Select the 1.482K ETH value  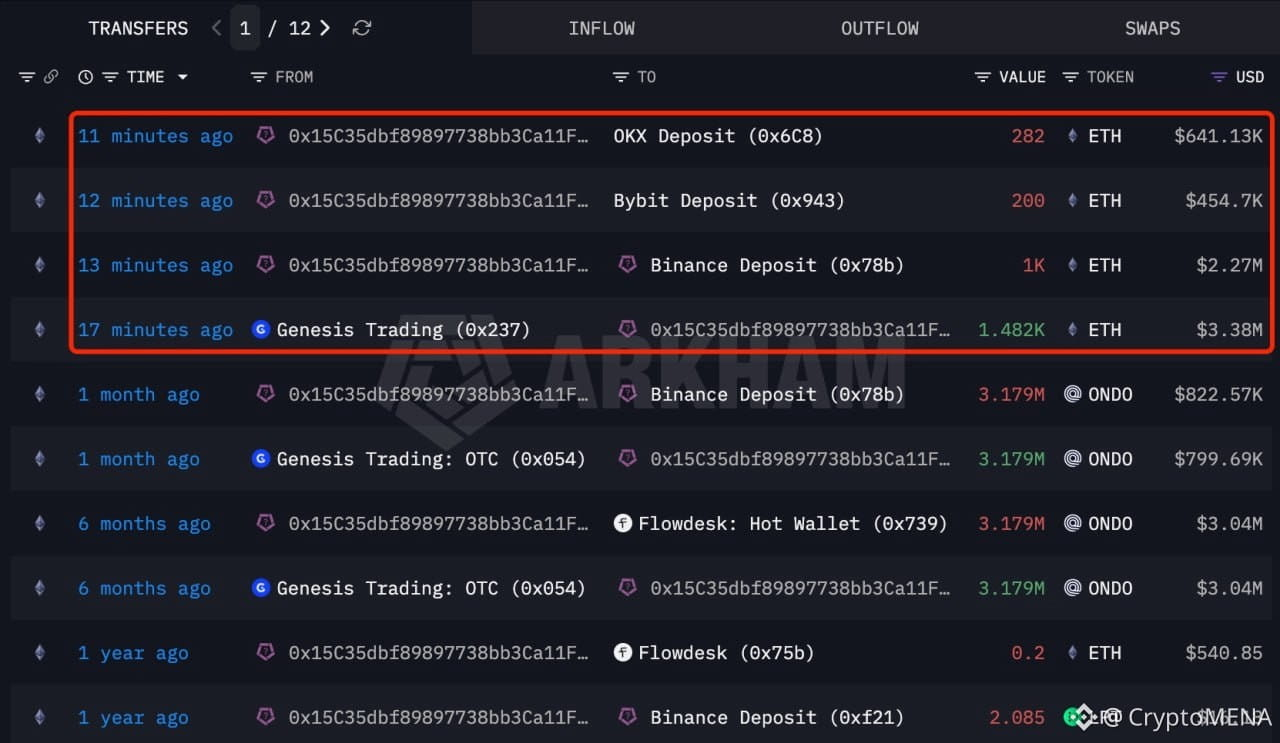coord(1011,330)
